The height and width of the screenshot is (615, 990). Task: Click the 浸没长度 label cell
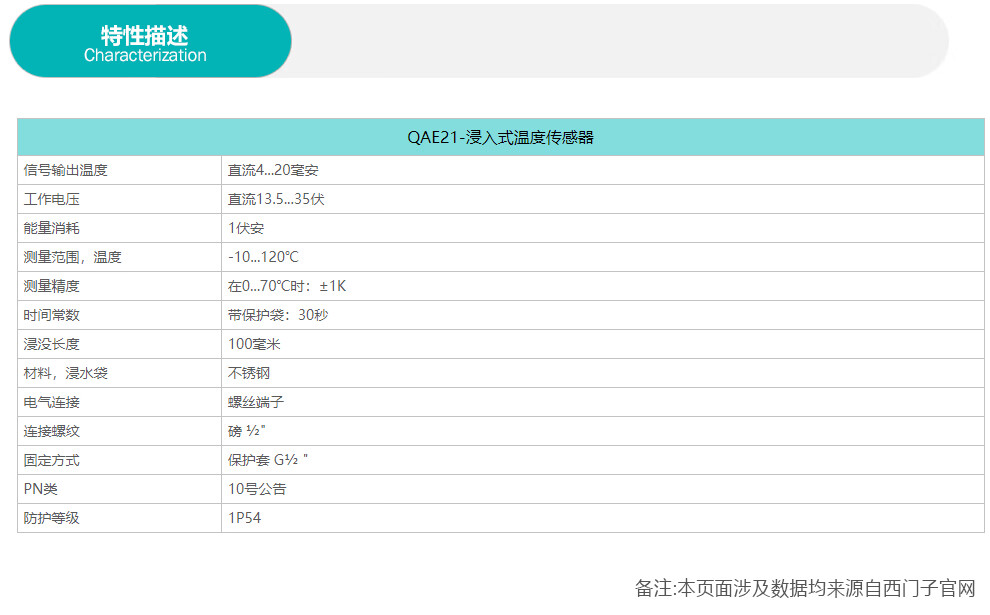coord(119,344)
